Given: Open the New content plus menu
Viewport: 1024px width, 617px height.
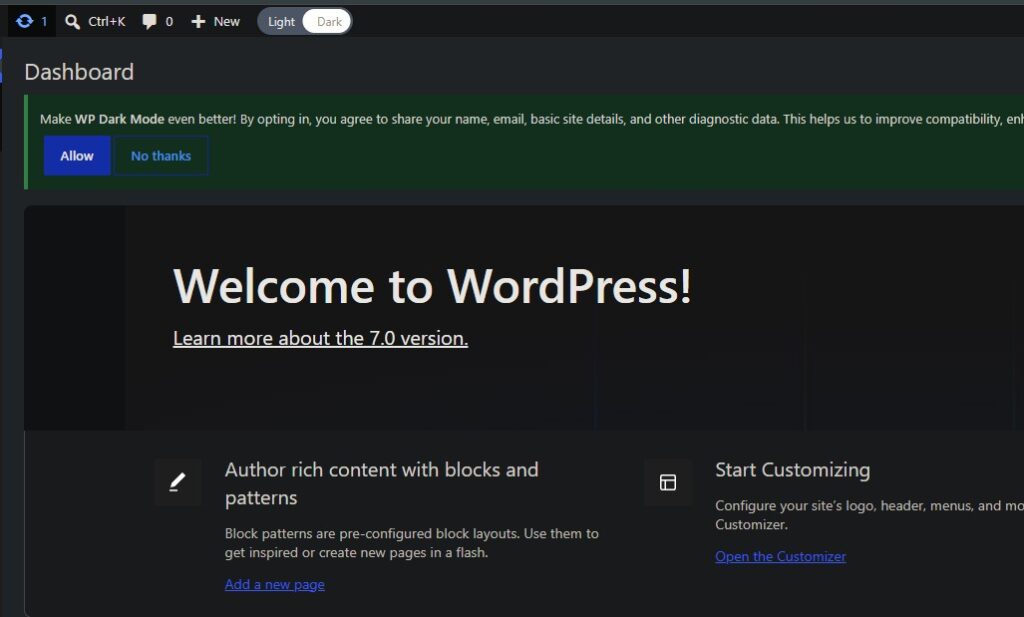Looking at the screenshot, I should [x=216, y=22].
